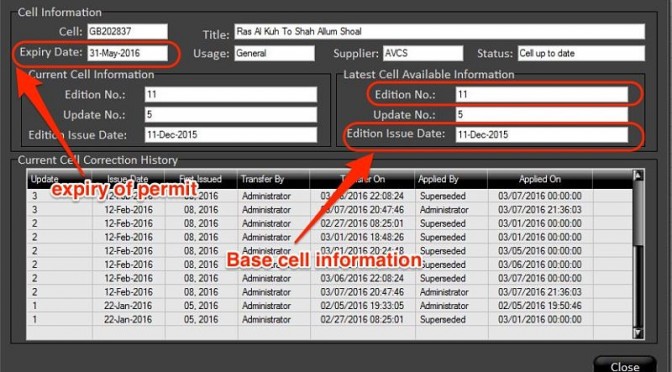Viewport: 672px width, 372px height.
Task: Click the current cell Edition No. field
Action: coord(231,94)
